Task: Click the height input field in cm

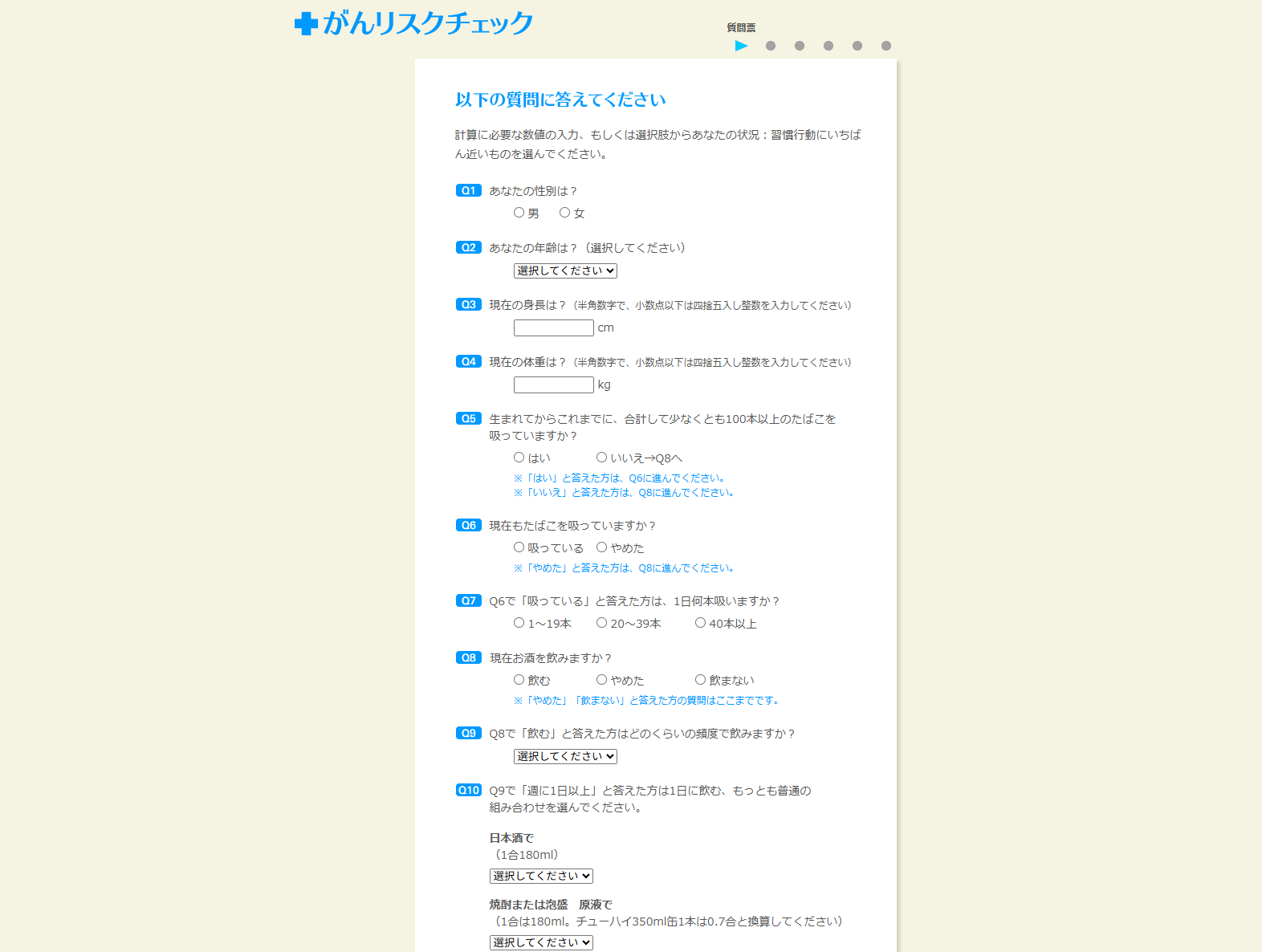Action: (x=553, y=328)
